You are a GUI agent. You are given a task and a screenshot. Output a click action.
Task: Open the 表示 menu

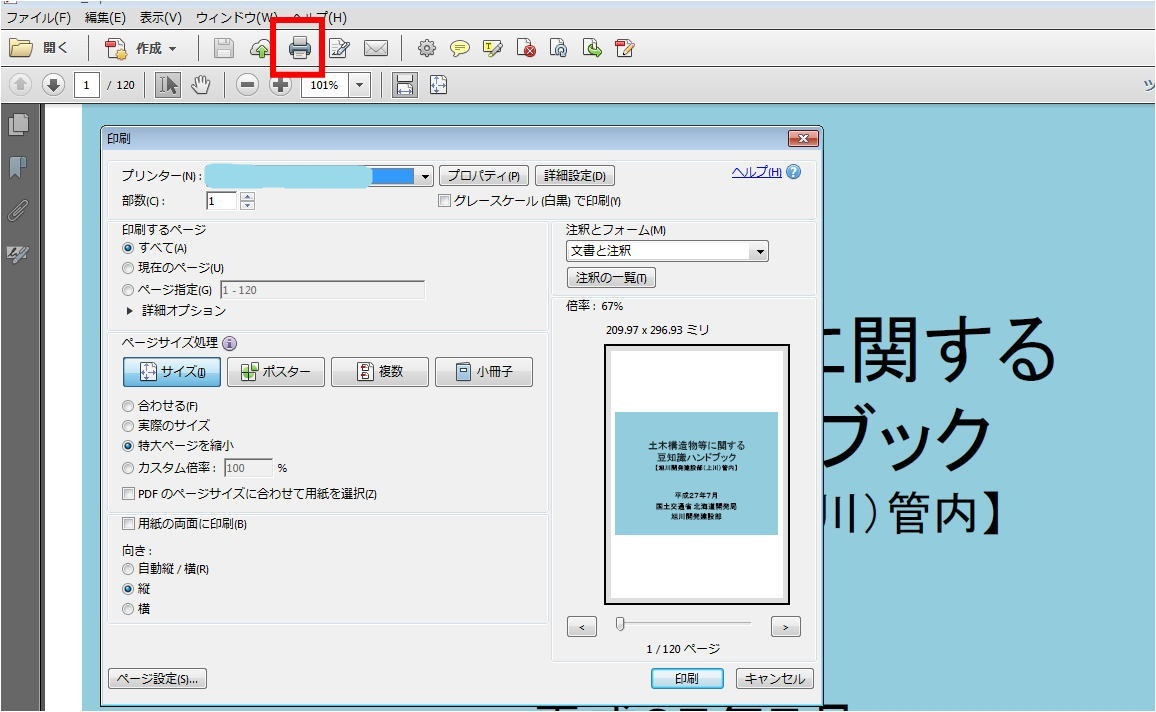coord(161,17)
